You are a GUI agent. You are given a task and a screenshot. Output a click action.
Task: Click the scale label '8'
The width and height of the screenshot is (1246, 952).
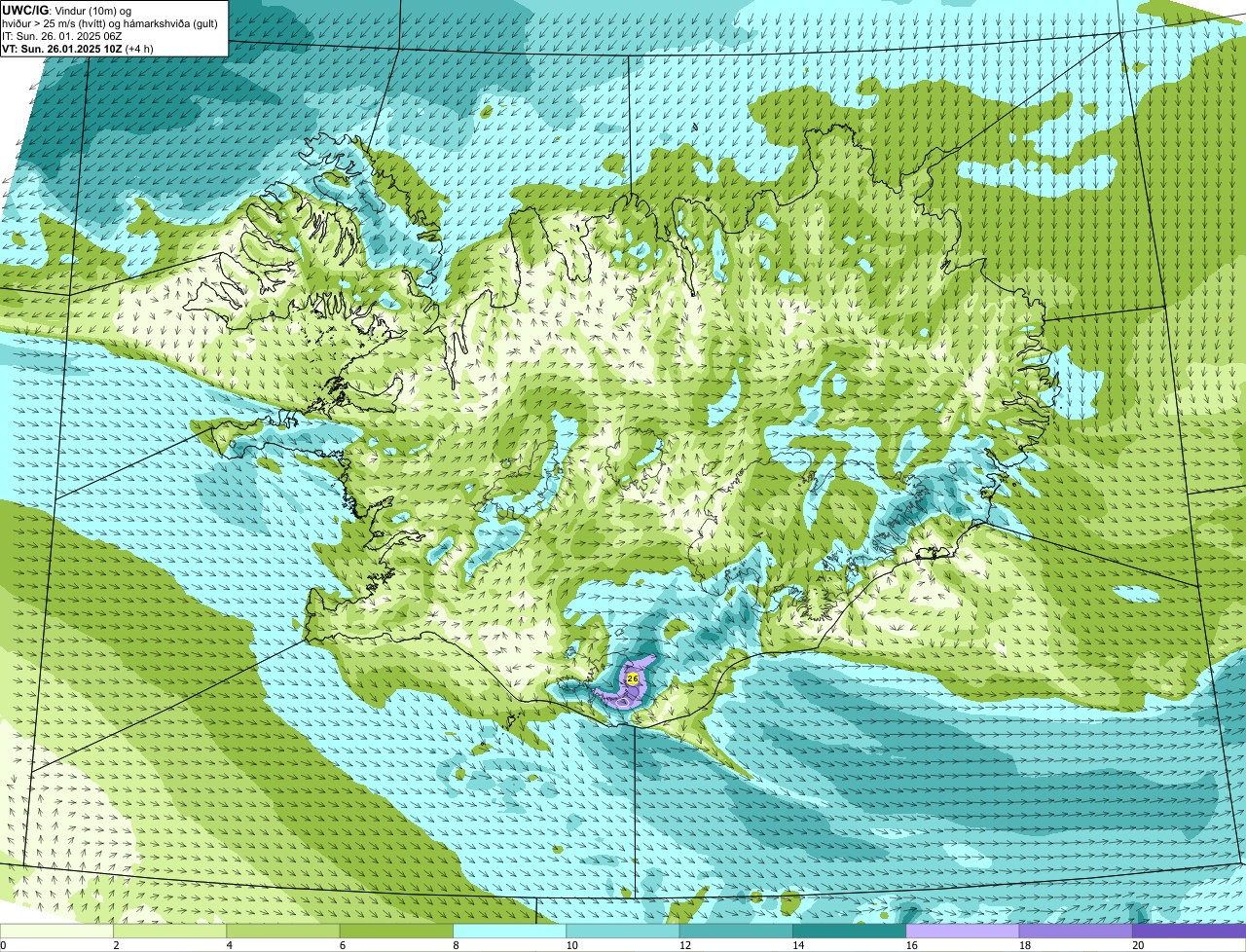click(456, 945)
